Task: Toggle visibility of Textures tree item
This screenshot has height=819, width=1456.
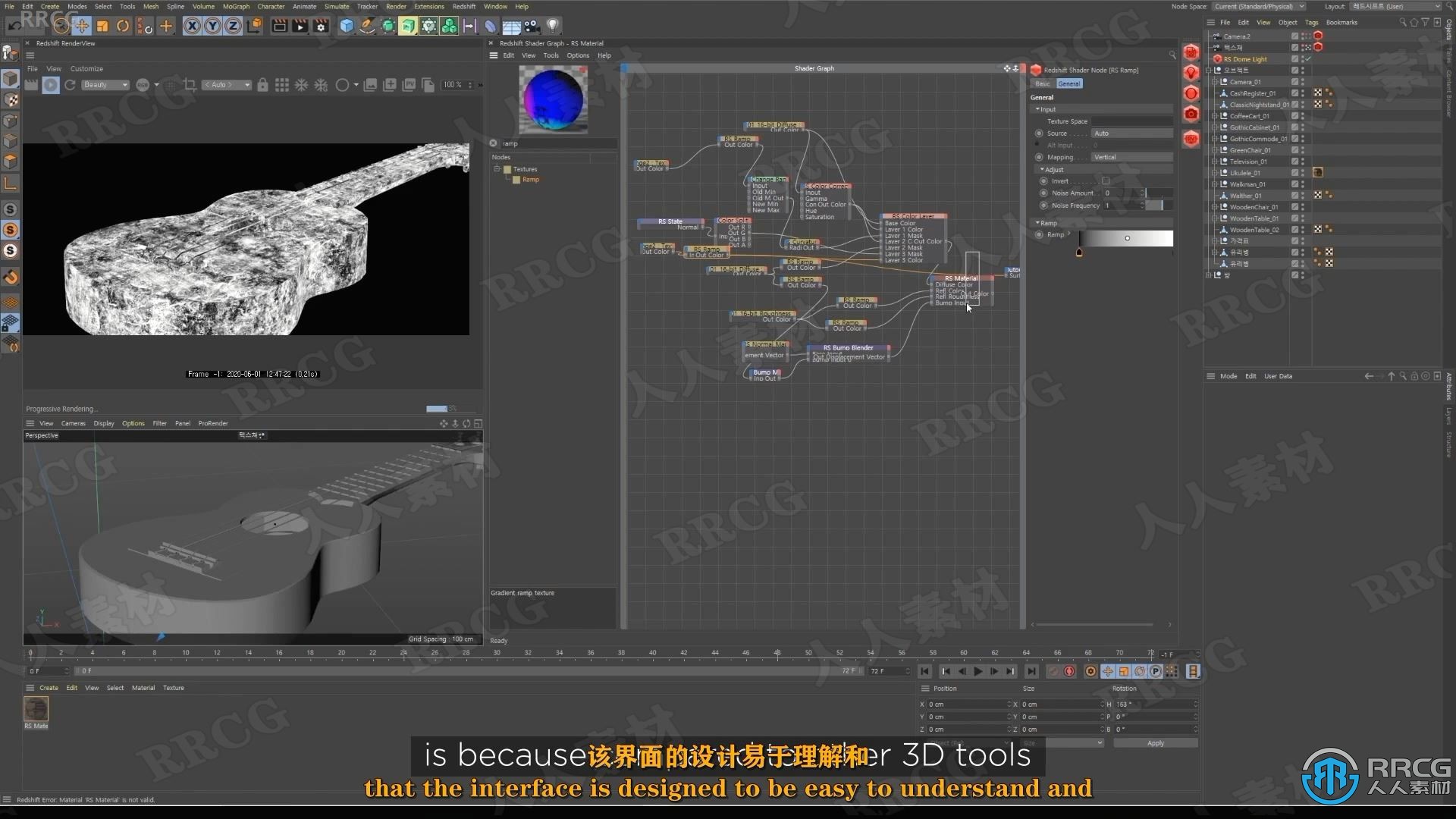Action: (x=497, y=169)
